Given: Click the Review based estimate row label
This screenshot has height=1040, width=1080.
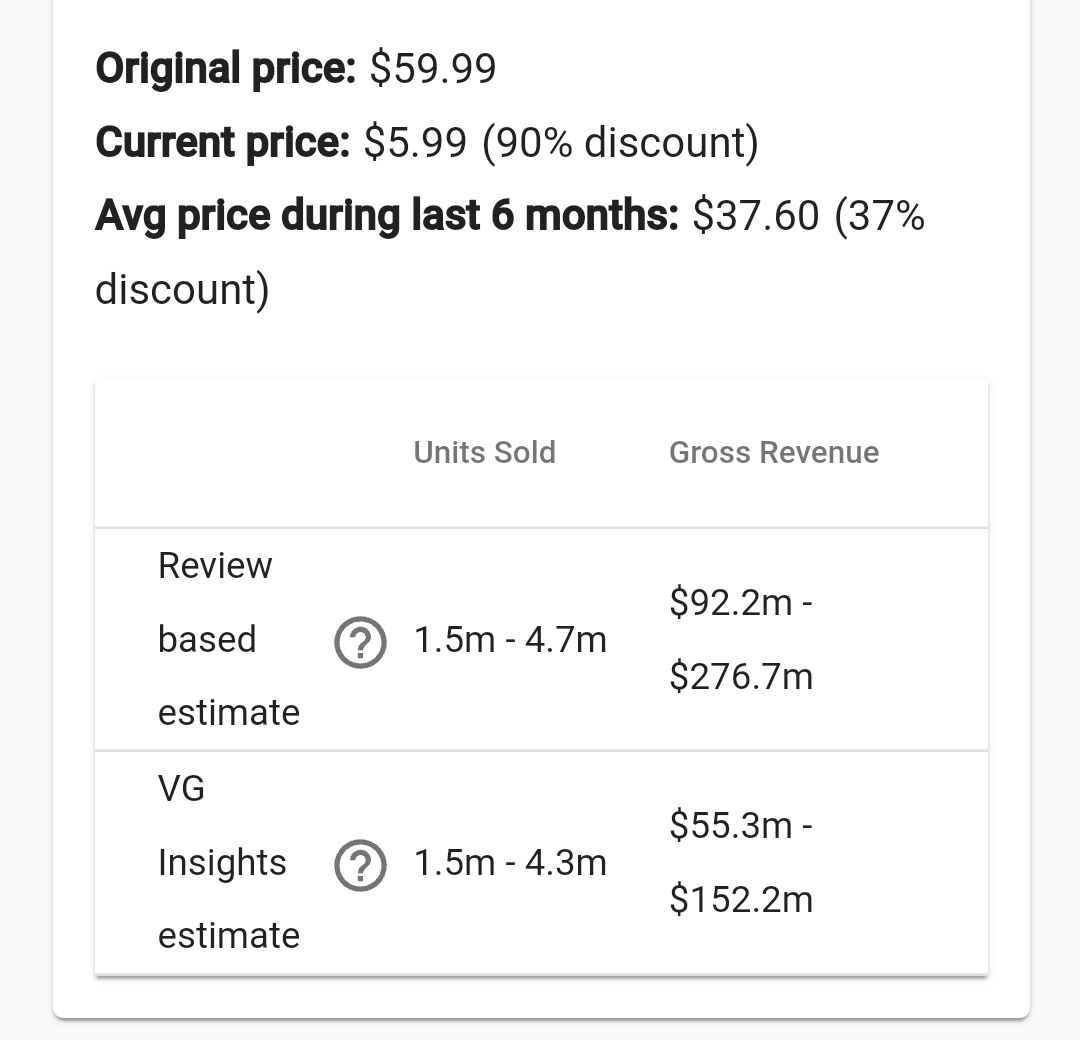Looking at the screenshot, I should (x=229, y=639).
